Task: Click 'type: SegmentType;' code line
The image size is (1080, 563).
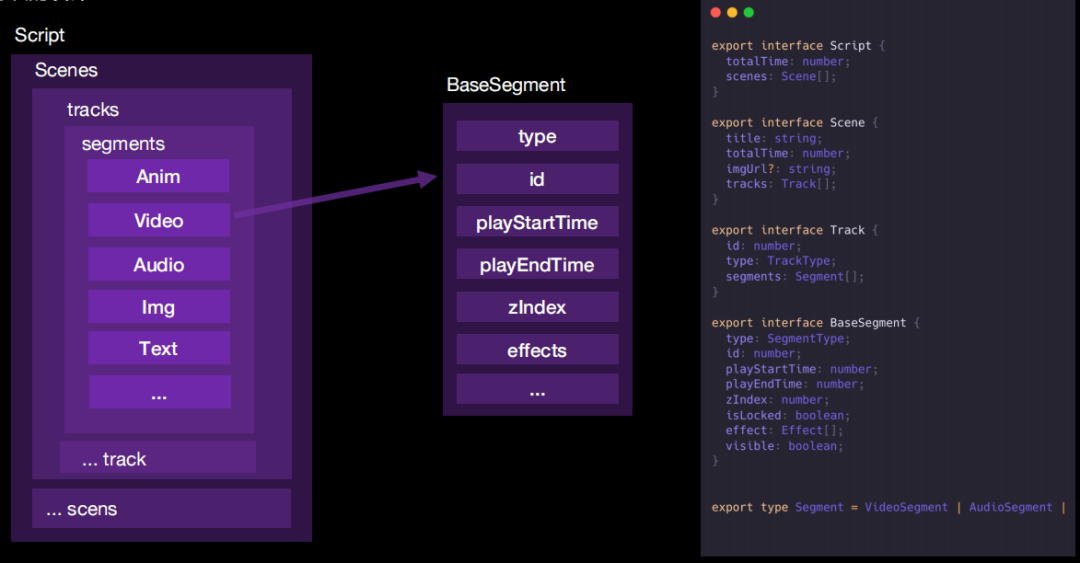Action: coord(787,338)
